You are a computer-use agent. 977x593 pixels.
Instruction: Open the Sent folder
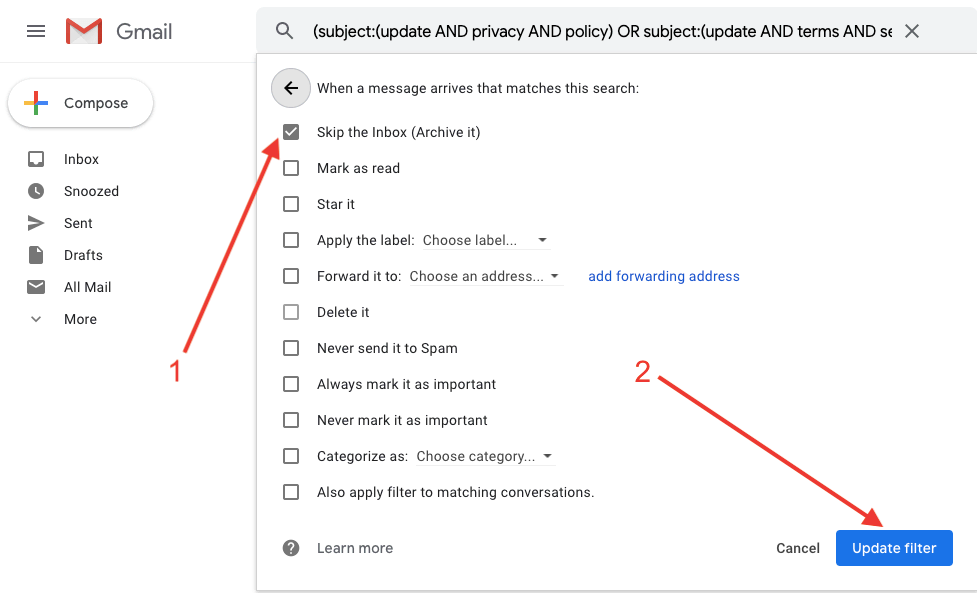pyautogui.click(x=78, y=223)
